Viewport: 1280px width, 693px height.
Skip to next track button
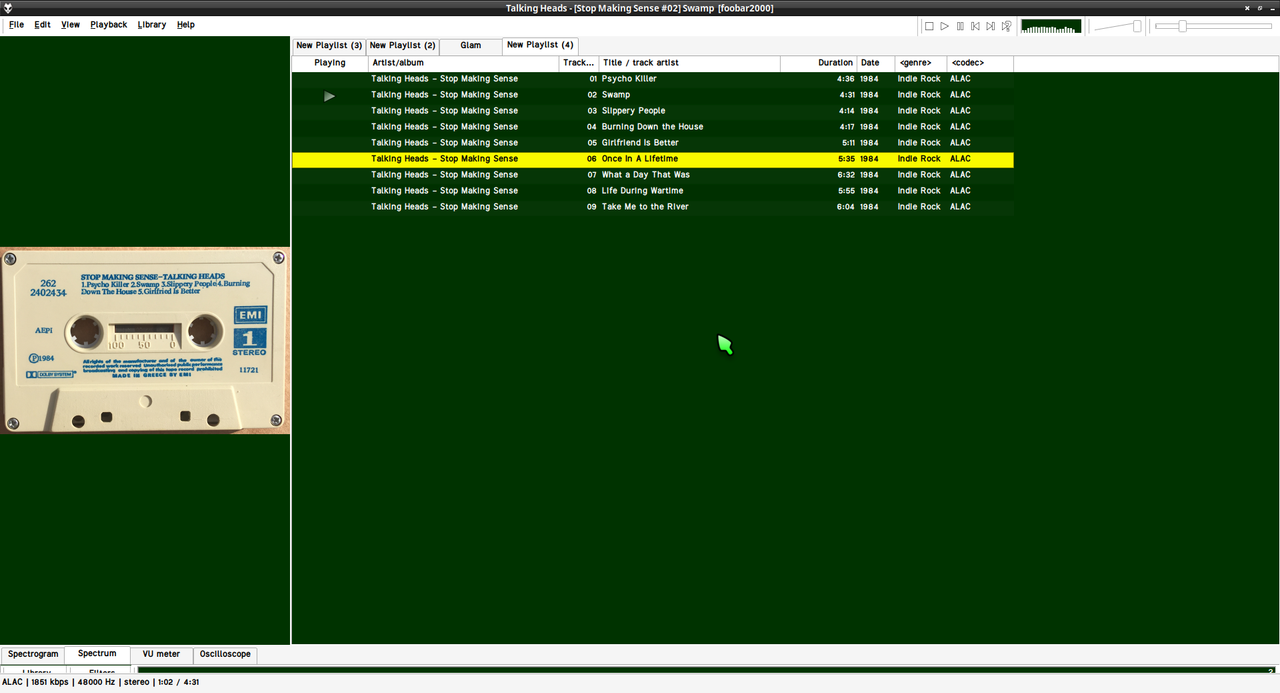point(990,26)
